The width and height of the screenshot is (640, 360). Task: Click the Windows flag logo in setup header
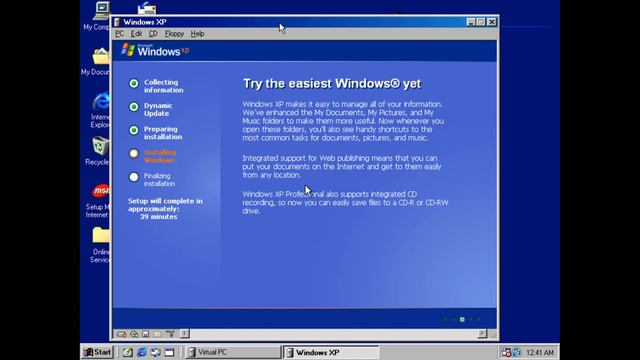[x=128, y=50]
